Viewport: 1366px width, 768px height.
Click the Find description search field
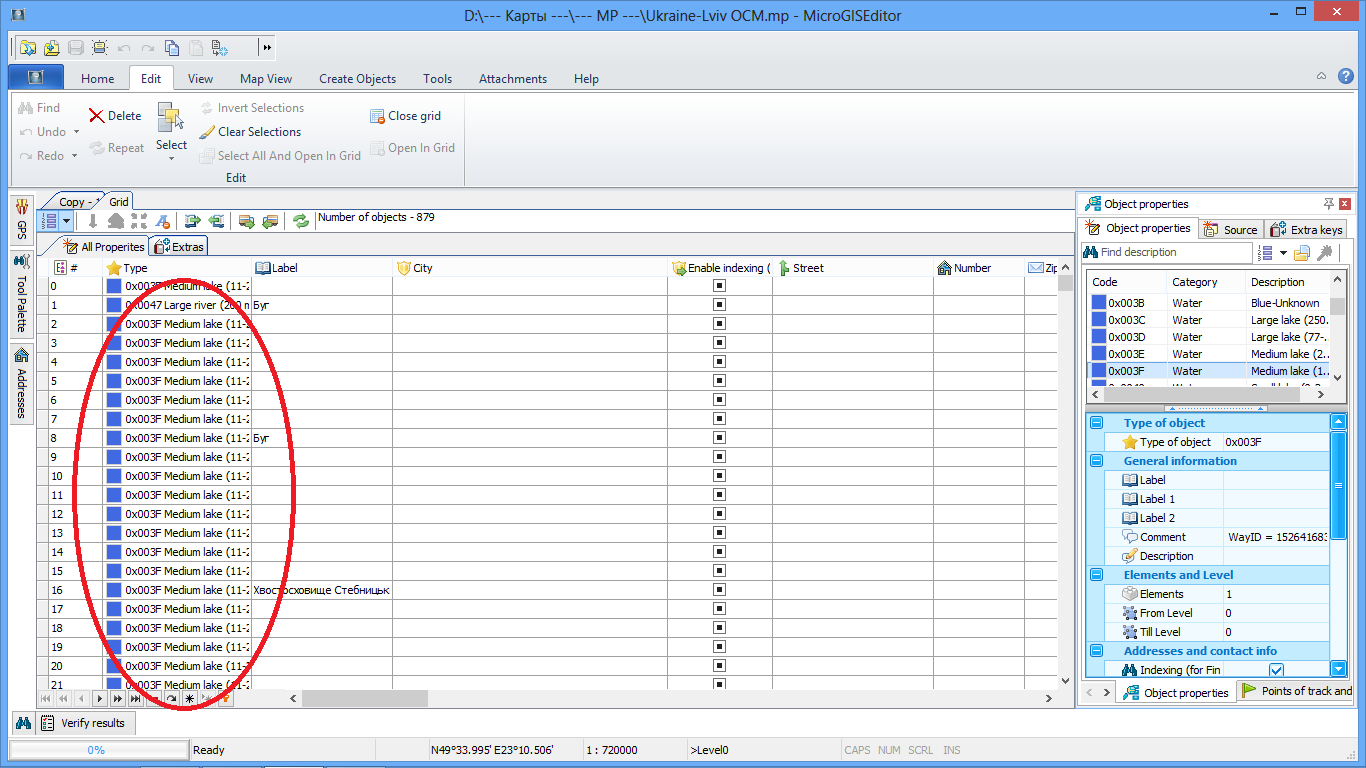(x=1169, y=253)
